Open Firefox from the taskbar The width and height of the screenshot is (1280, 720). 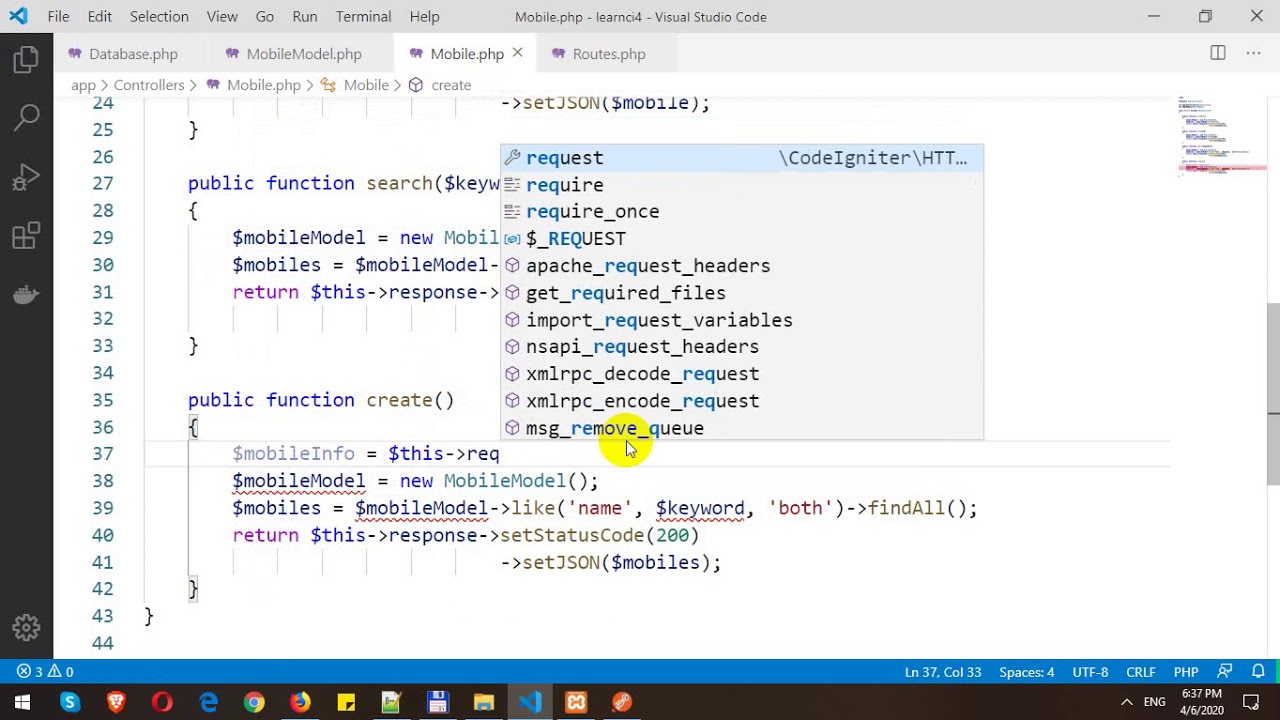[300, 702]
